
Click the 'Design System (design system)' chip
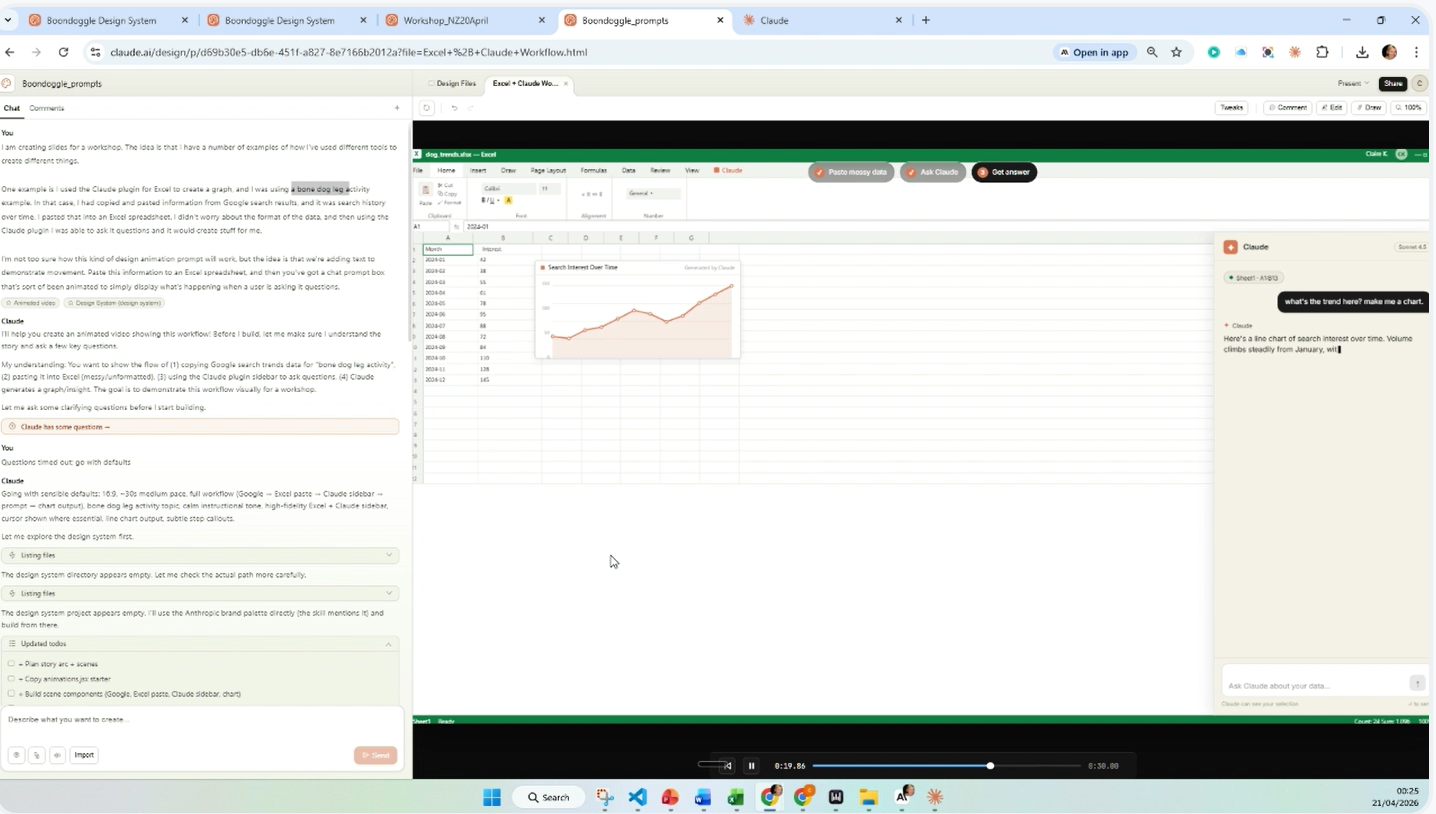pyautogui.click(x=114, y=303)
